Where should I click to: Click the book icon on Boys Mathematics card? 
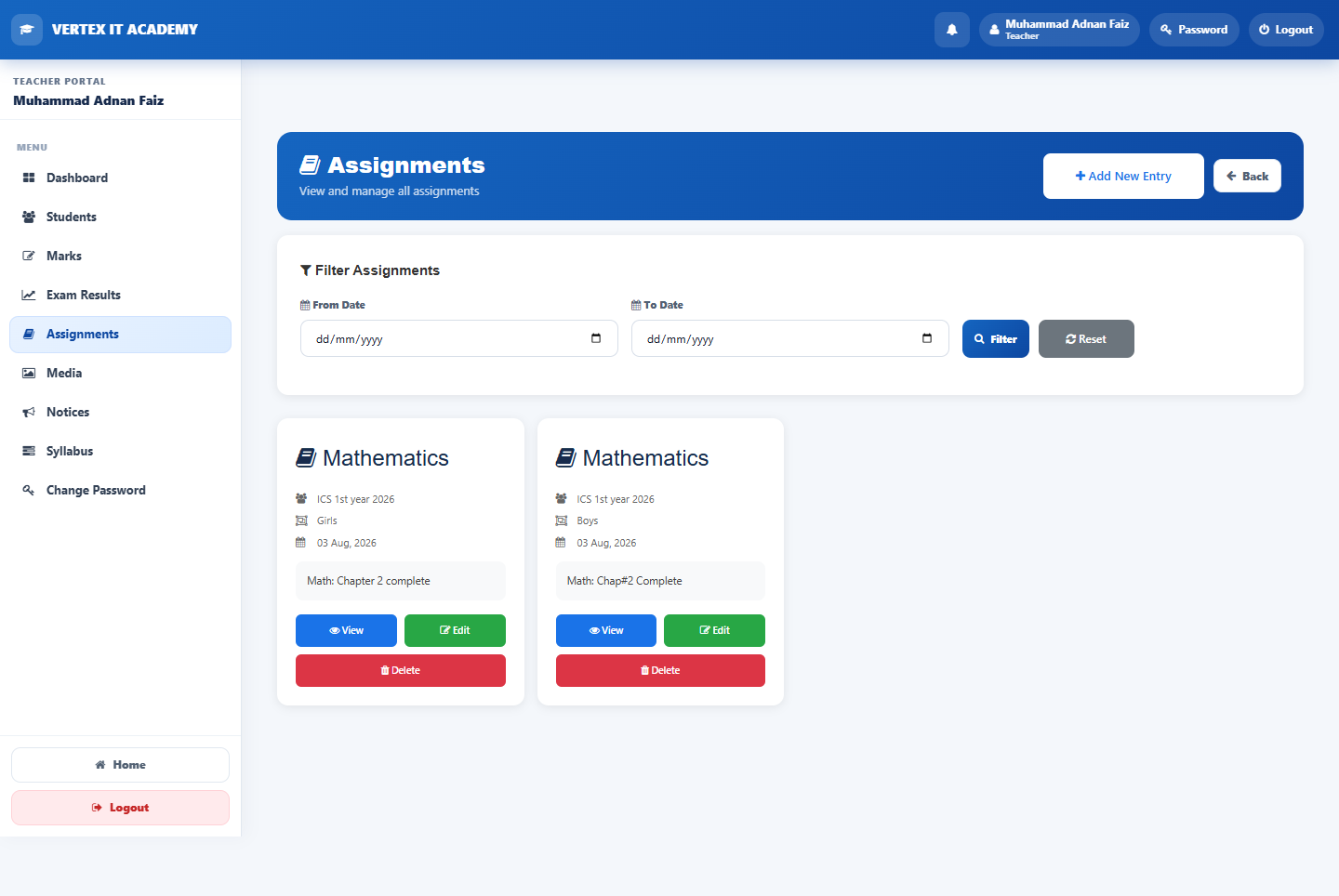pyautogui.click(x=566, y=457)
